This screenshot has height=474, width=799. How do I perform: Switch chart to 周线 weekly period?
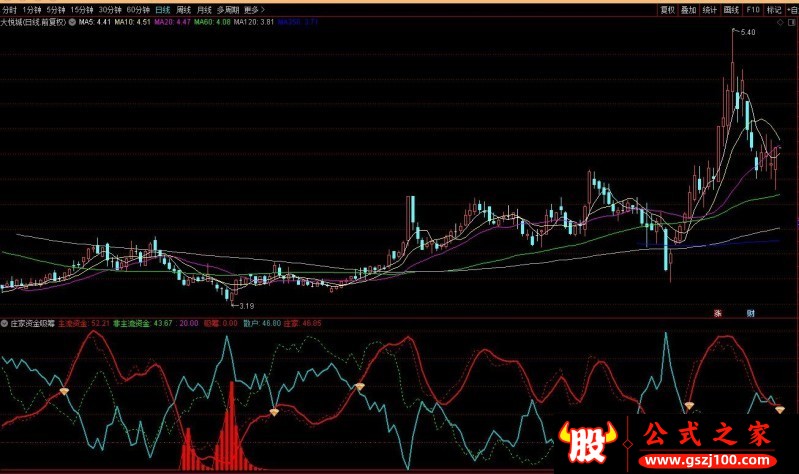[x=183, y=9]
